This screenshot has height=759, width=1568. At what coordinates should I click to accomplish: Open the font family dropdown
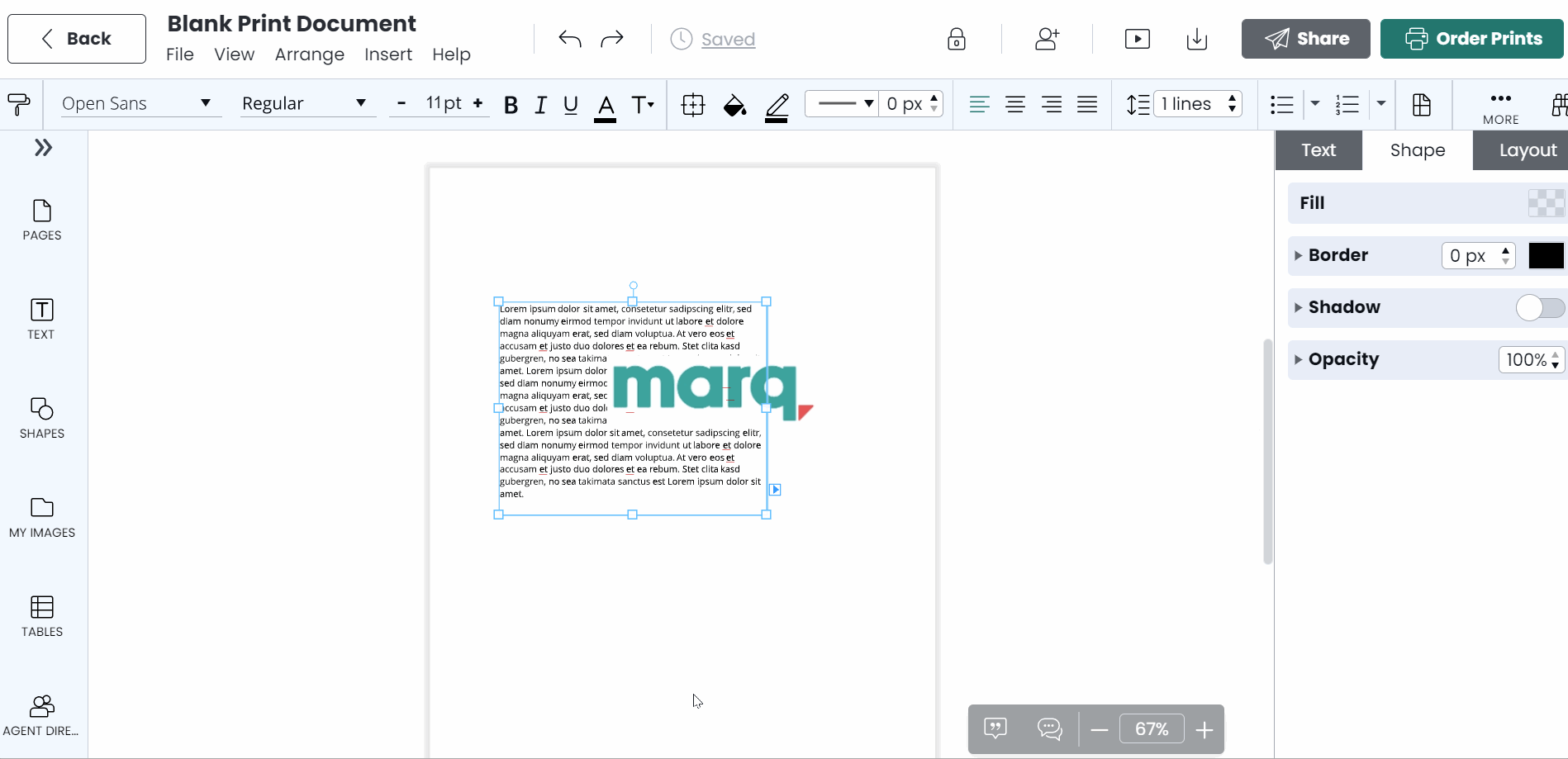click(x=139, y=104)
